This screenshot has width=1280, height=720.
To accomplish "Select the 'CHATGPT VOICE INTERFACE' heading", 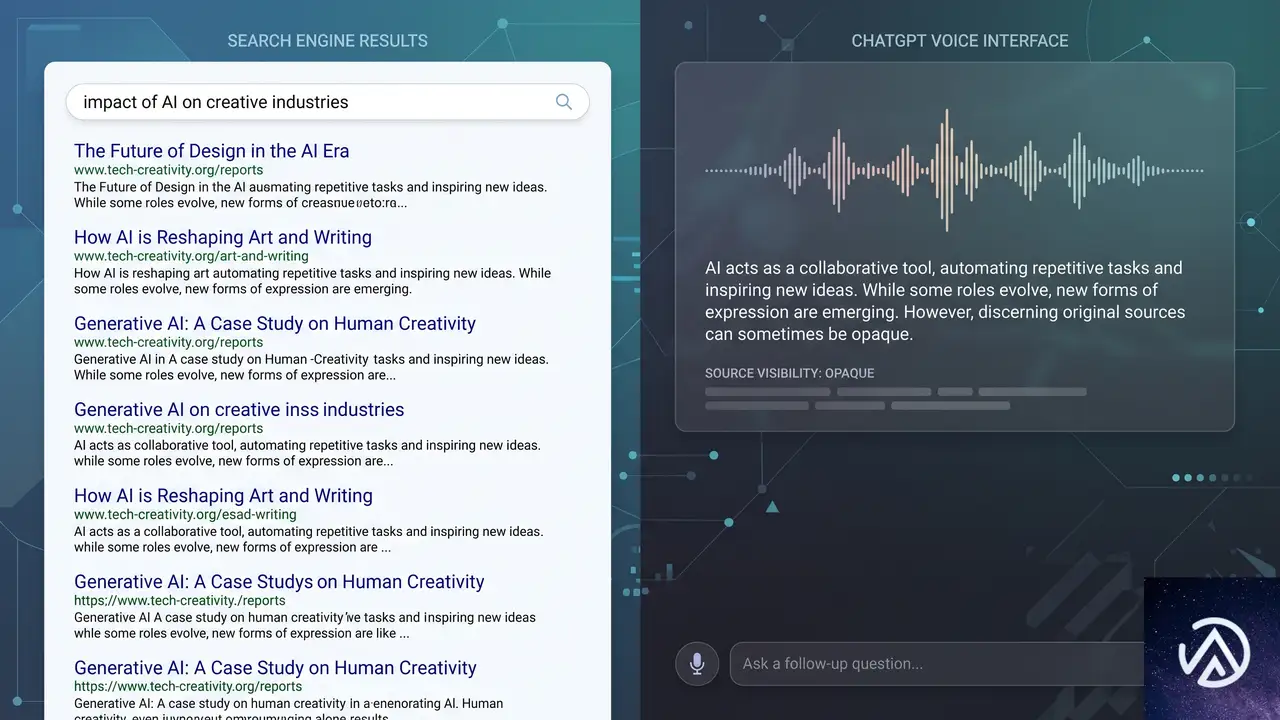I will 960,41.
